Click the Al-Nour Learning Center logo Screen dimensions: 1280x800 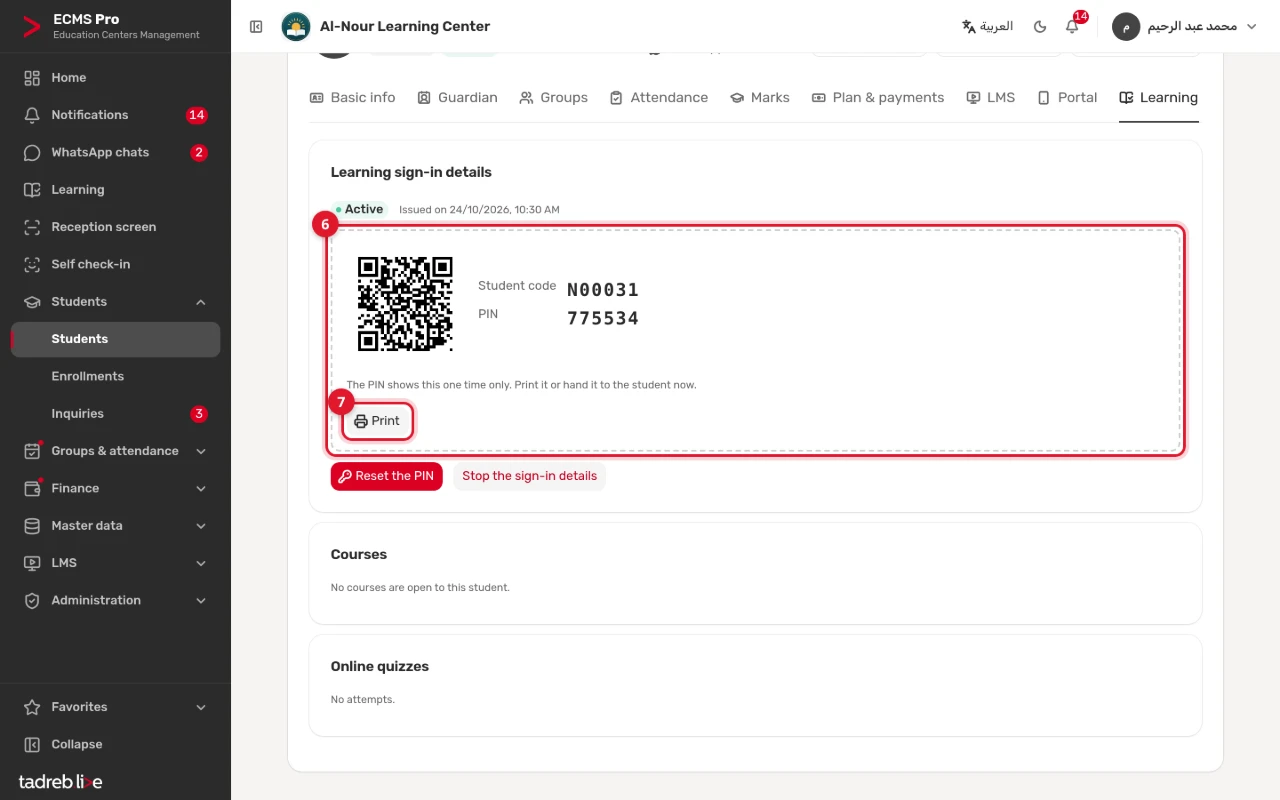pos(296,27)
